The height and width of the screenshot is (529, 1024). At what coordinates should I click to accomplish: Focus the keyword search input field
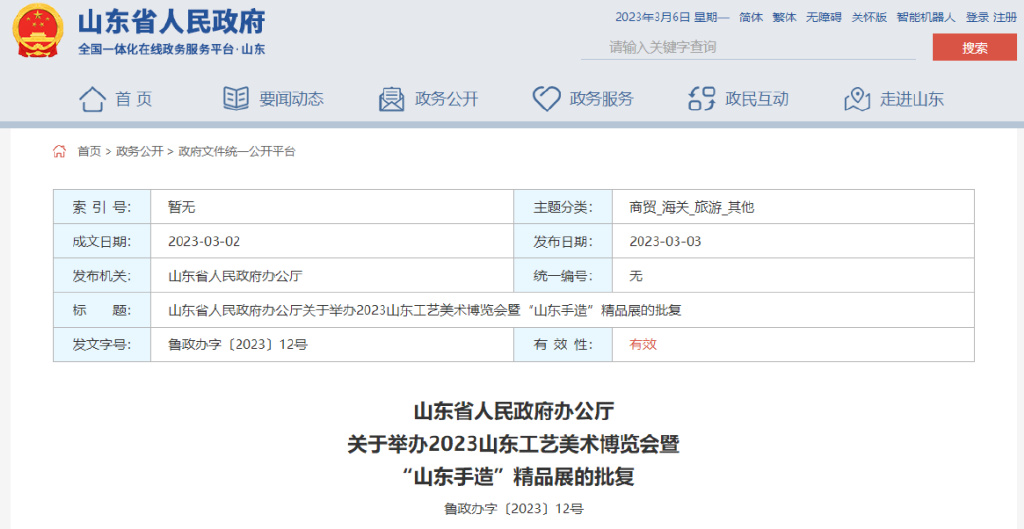point(750,47)
